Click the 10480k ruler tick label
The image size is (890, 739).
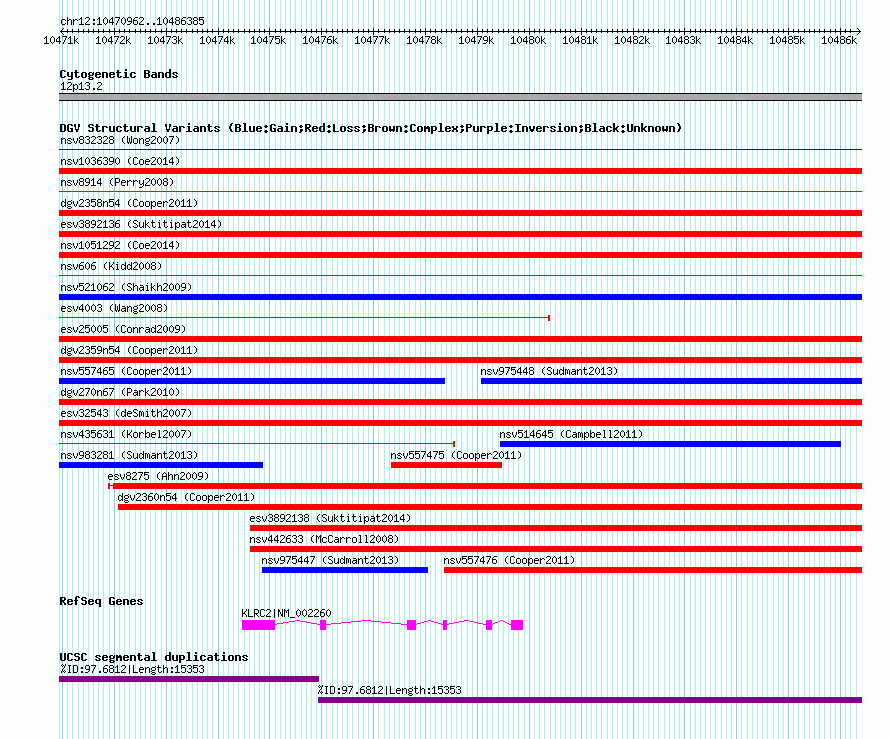coord(528,40)
